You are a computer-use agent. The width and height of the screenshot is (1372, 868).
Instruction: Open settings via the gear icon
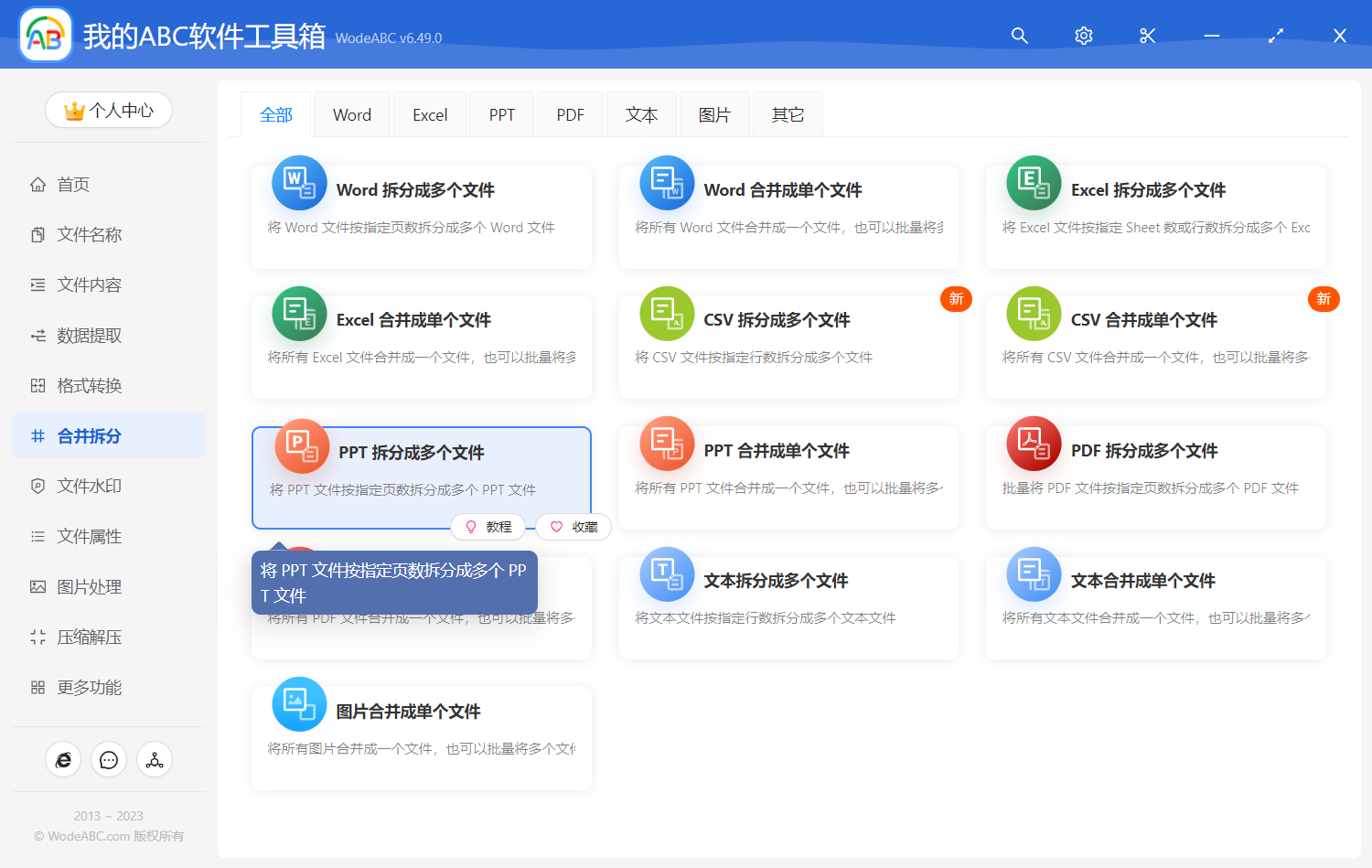pos(1084,36)
